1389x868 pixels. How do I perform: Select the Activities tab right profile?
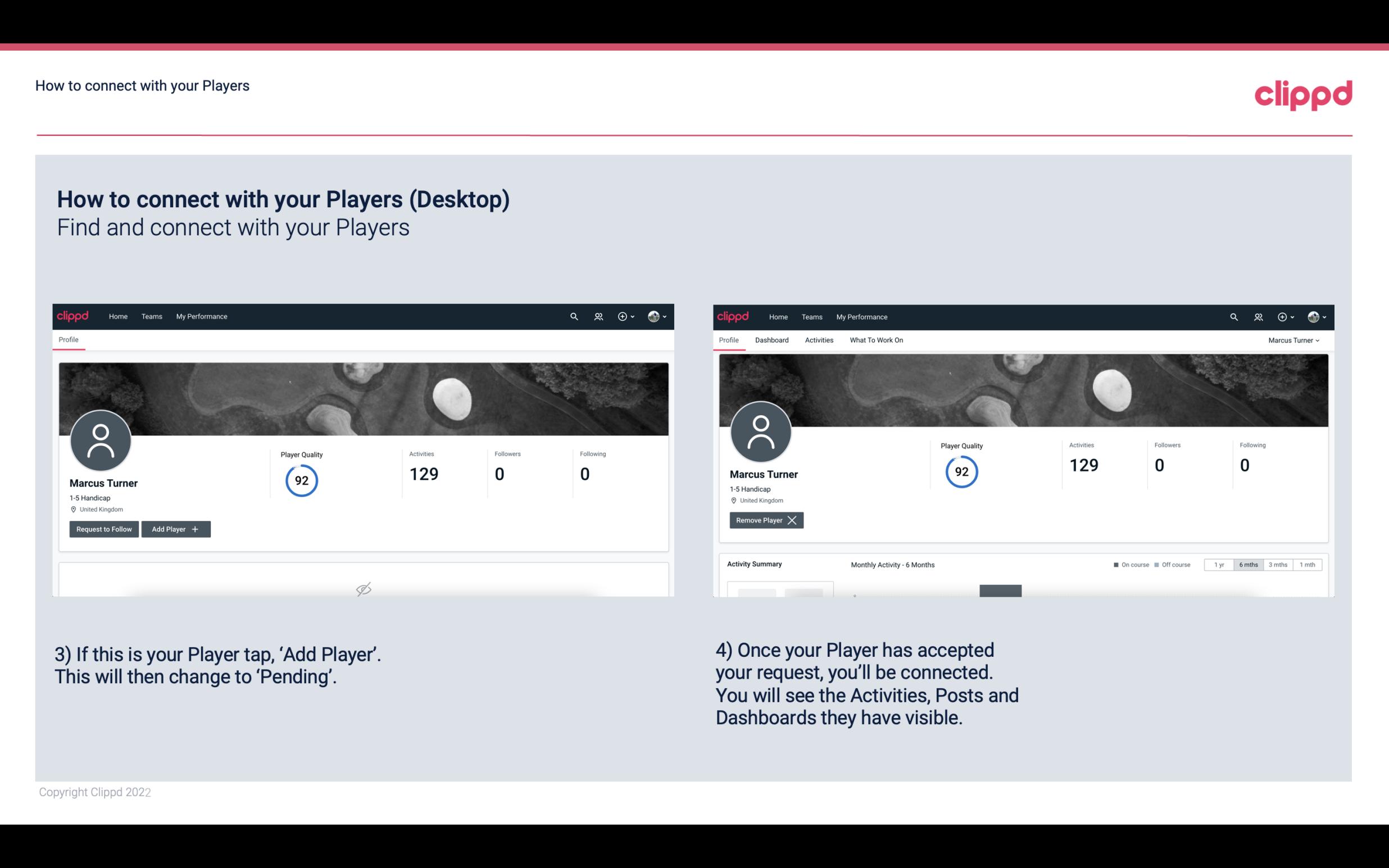819,340
